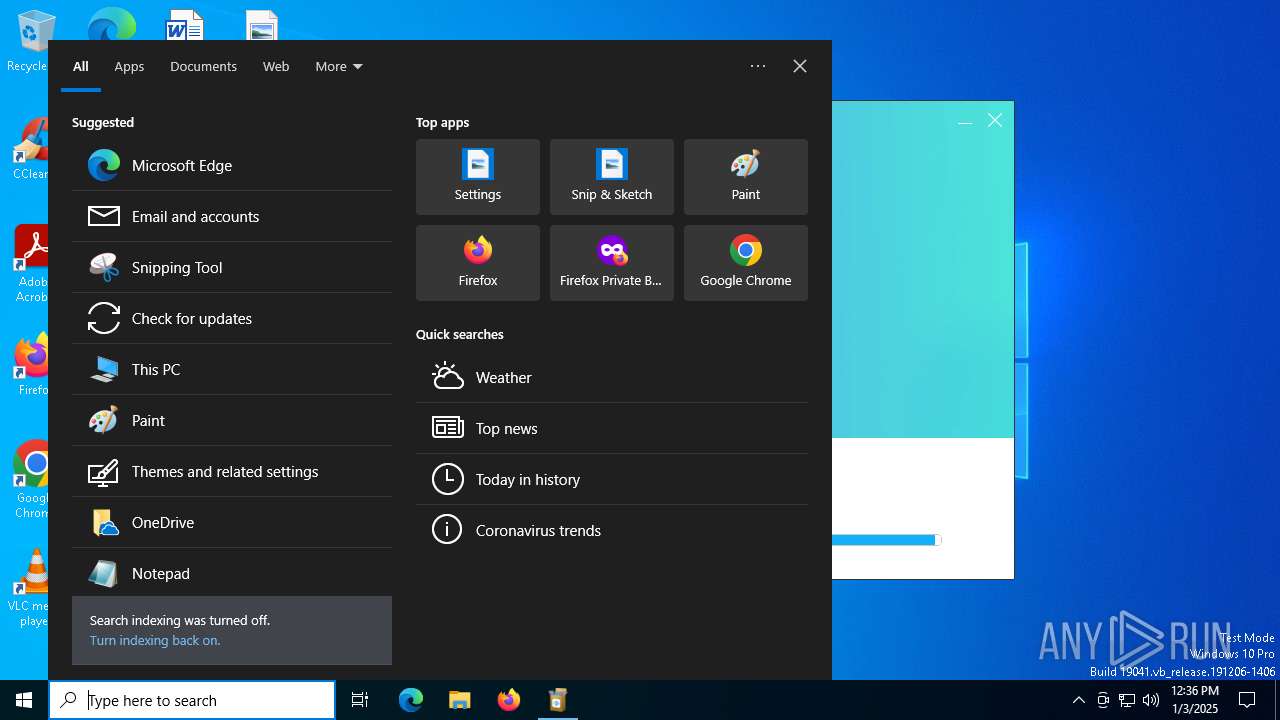Open This PC from Suggested list
1280x720 pixels.
pos(232,370)
